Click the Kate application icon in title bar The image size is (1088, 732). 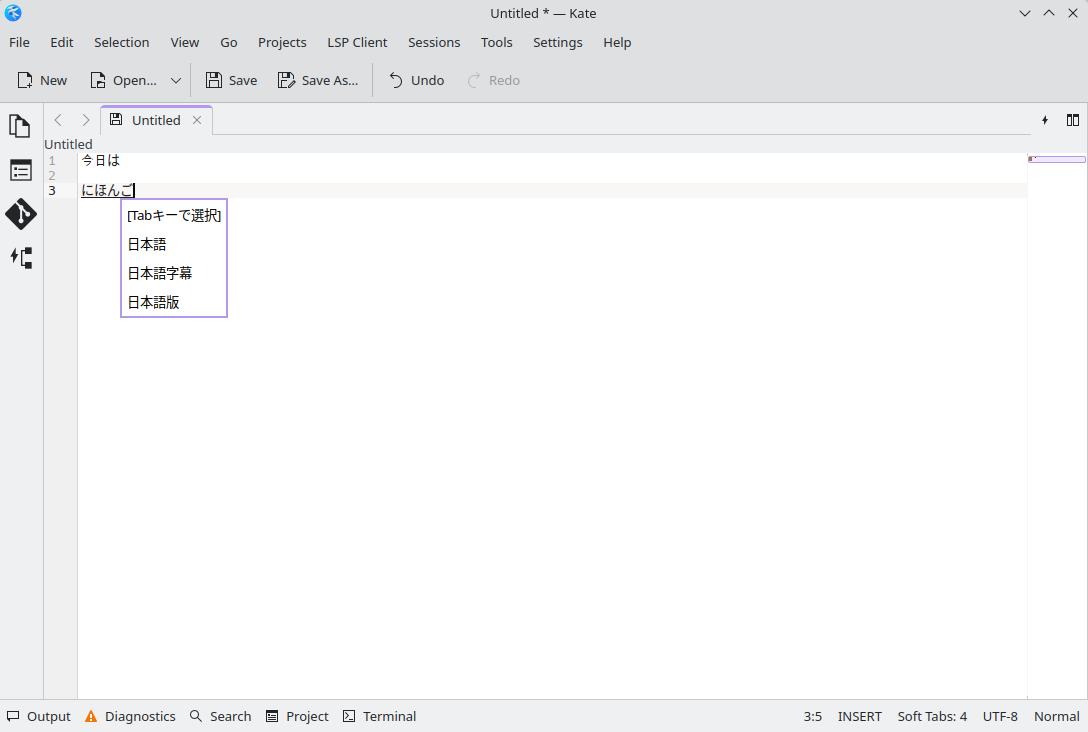tap(13, 13)
